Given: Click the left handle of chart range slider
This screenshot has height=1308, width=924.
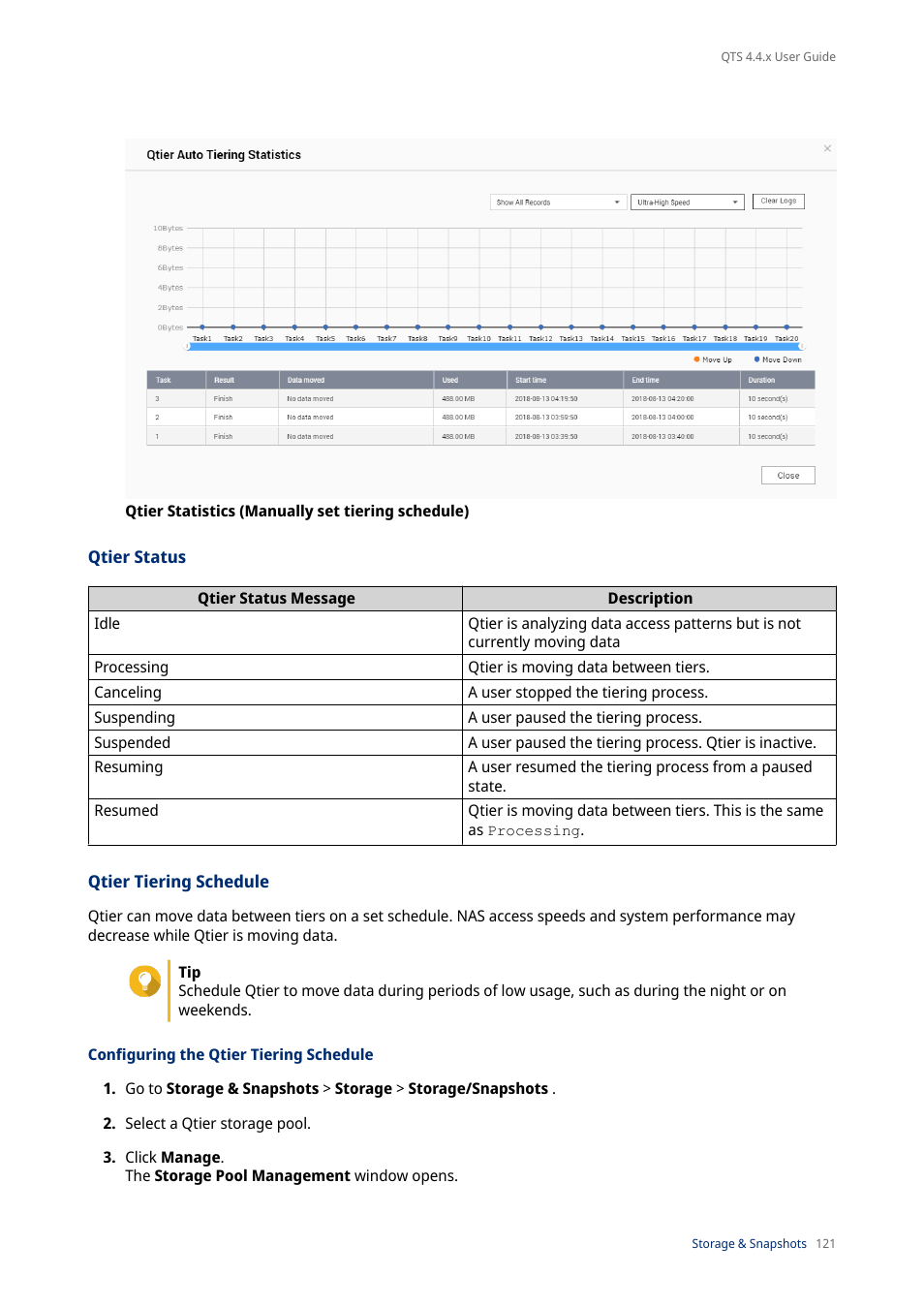Looking at the screenshot, I should 188,346.
